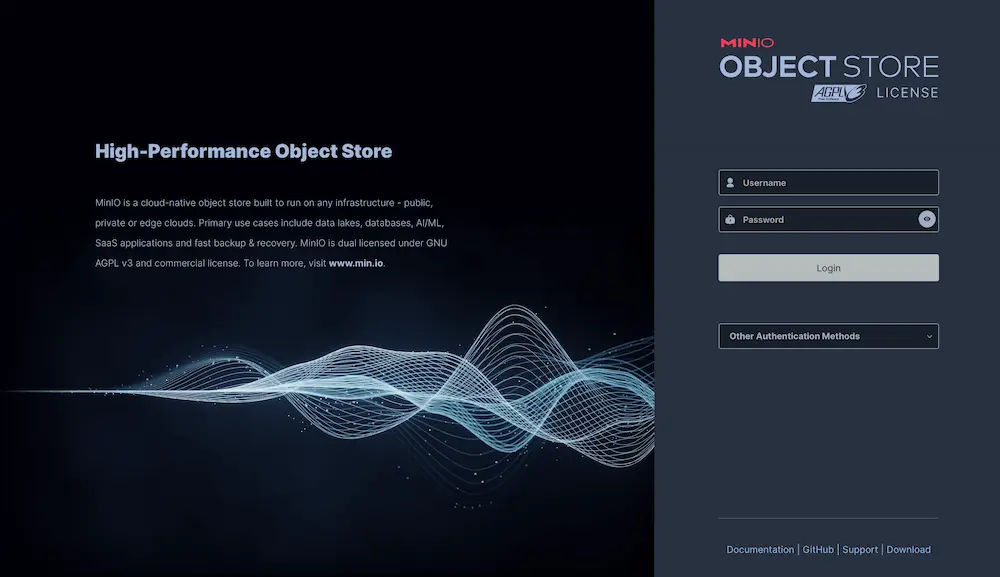Viewport: 1000px width, 577px height.
Task: Open the Support link in footer
Action: click(860, 550)
